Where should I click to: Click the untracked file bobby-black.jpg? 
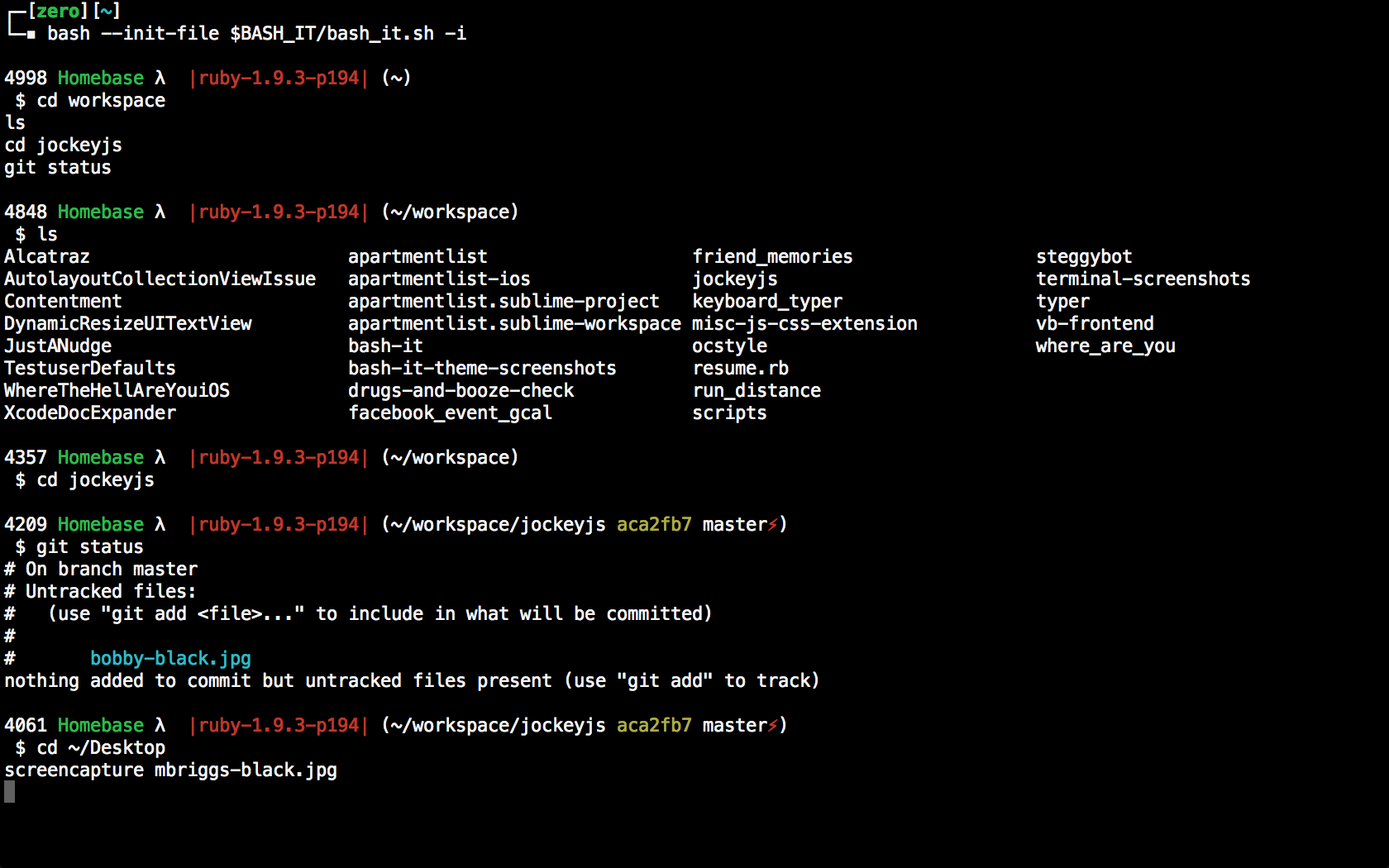pos(170,658)
